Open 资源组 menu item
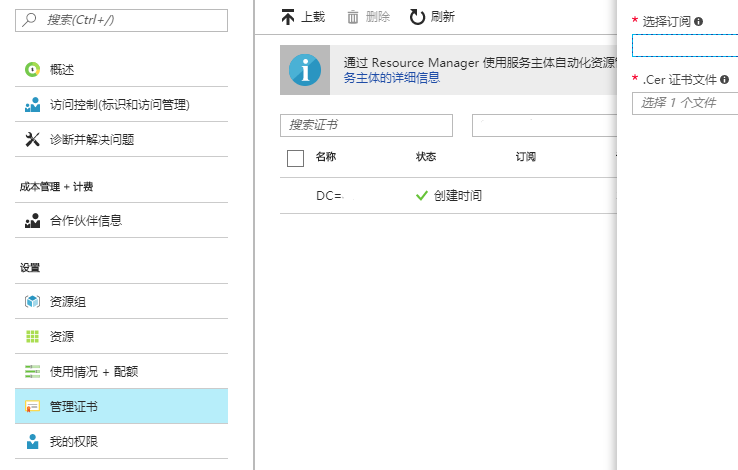 (x=121, y=302)
